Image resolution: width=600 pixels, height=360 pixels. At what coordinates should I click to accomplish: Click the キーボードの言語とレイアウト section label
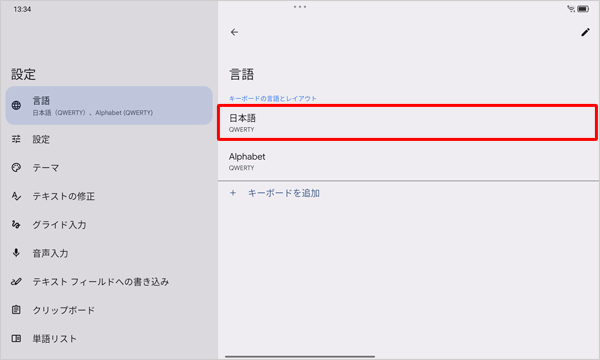point(273,98)
